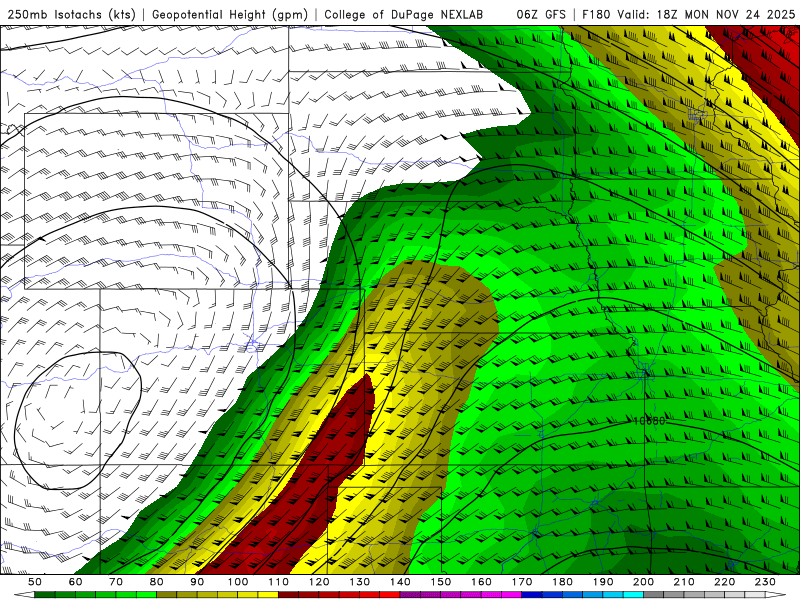Click the 230 value on the color scale
Image resolution: width=800 pixels, height=600 pixels.
click(x=765, y=582)
